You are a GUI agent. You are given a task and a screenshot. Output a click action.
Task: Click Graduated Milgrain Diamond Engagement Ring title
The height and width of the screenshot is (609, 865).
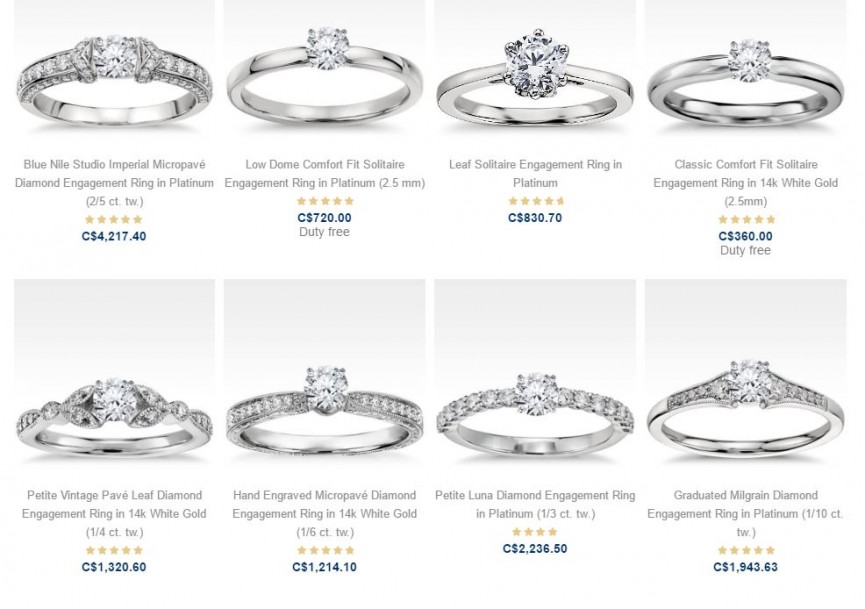745,514
